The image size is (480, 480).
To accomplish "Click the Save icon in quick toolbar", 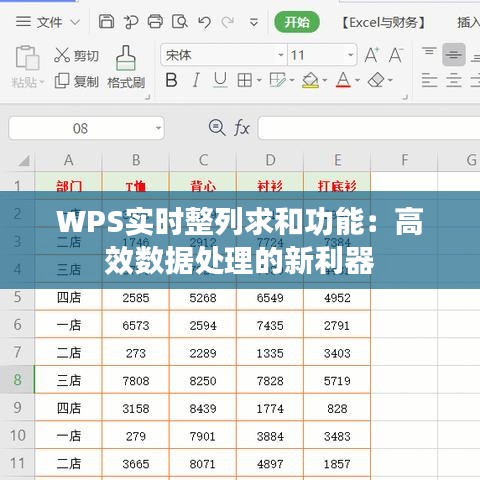I will pyautogui.click(x=106, y=22).
